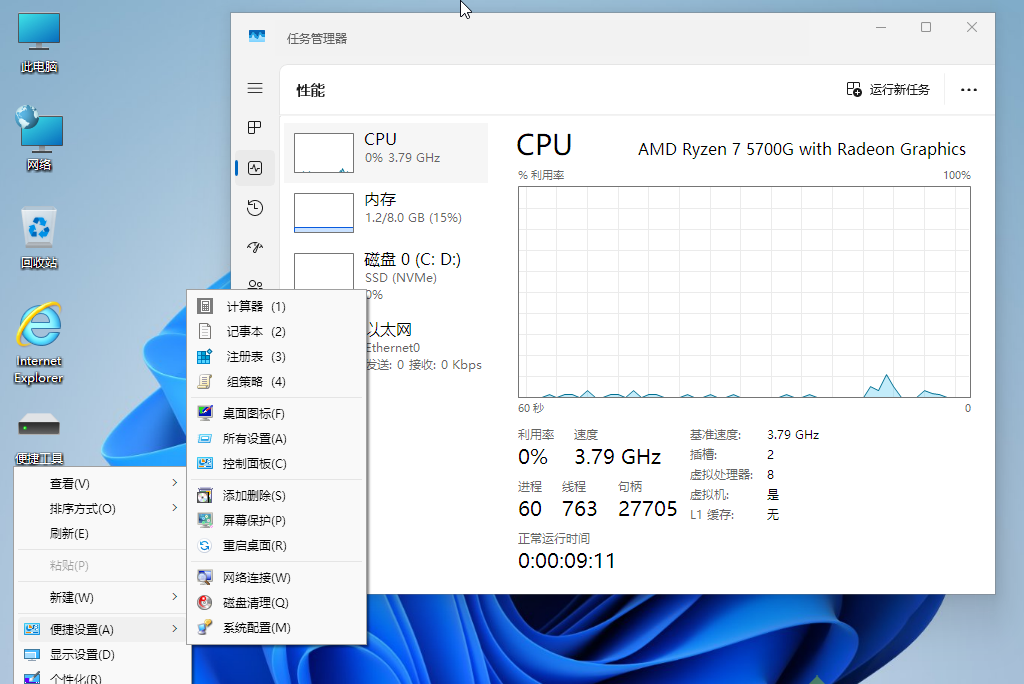Select the 内存 performance thumbnail
Image resolution: width=1024 pixels, height=684 pixels.
pos(385,209)
